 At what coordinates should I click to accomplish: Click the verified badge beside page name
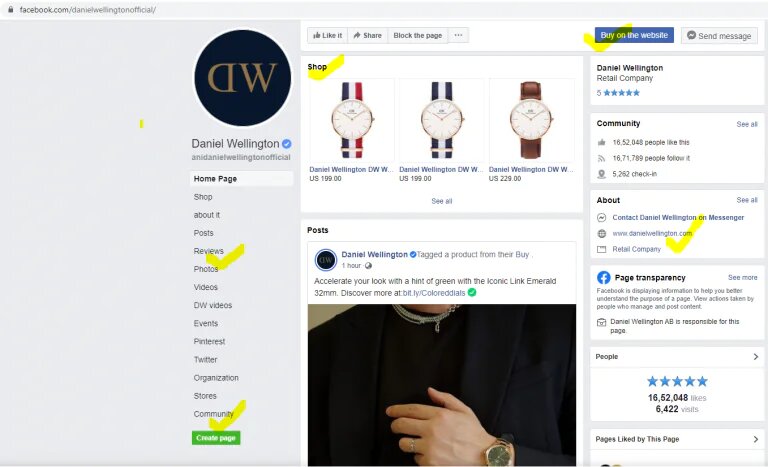[x=287, y=144]
